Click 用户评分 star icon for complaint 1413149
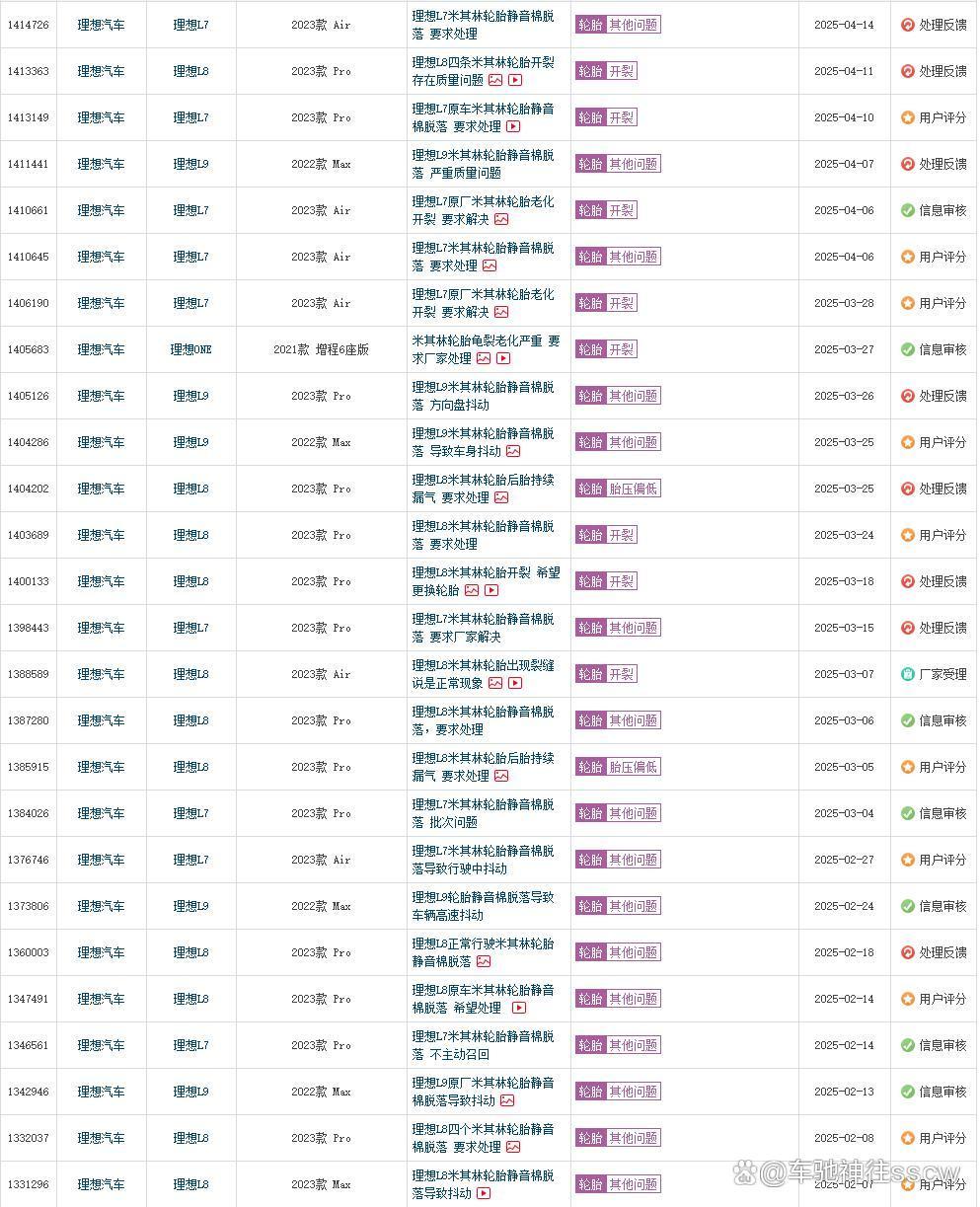Viewport: 980px width, 1207px height. (x=908, y=117)
